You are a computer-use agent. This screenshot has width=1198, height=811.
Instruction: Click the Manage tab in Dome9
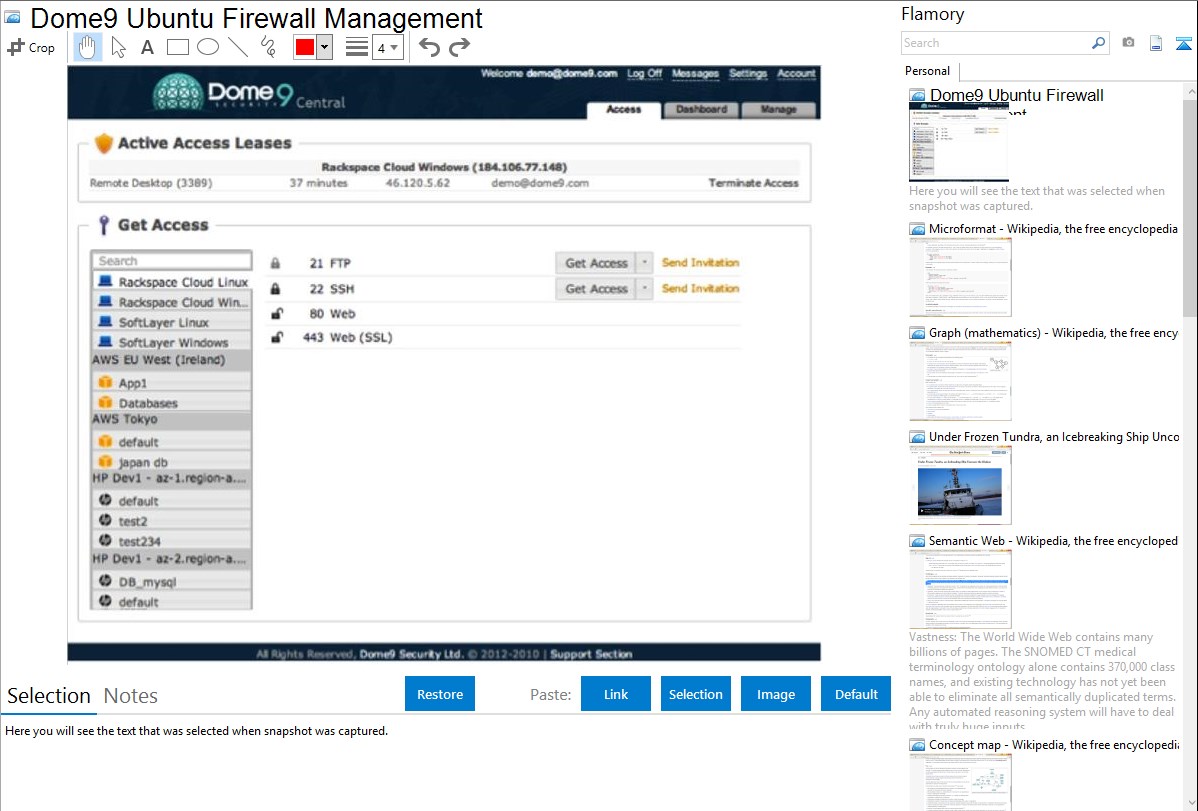point(779,110)
